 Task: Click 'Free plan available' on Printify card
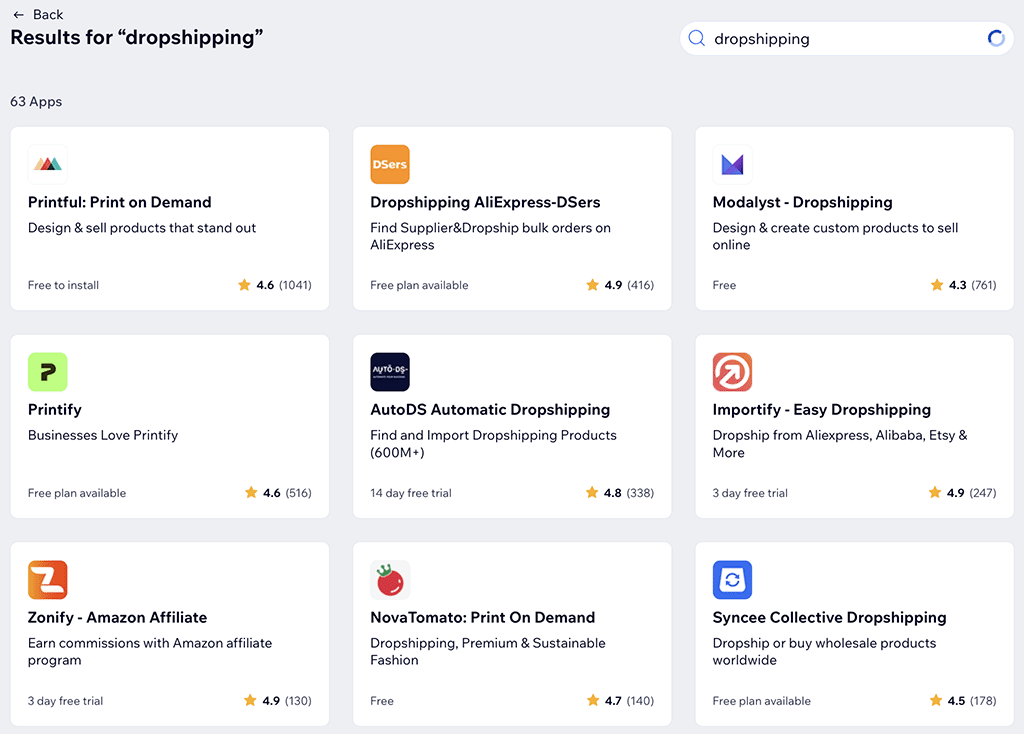click(x=77, y=493)
